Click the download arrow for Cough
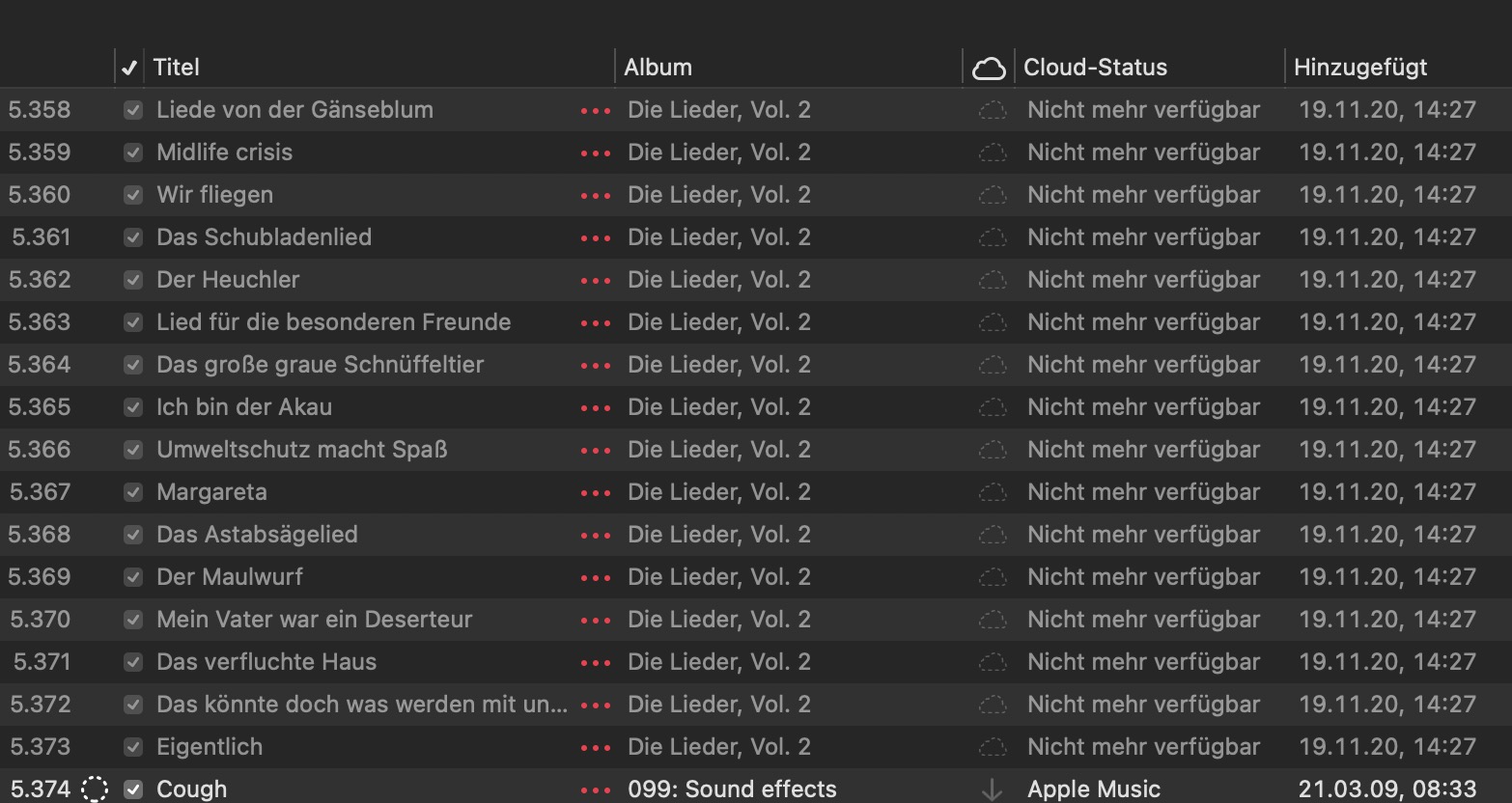Viewport: 1512px width, 803px height. (x=992, y=789)
